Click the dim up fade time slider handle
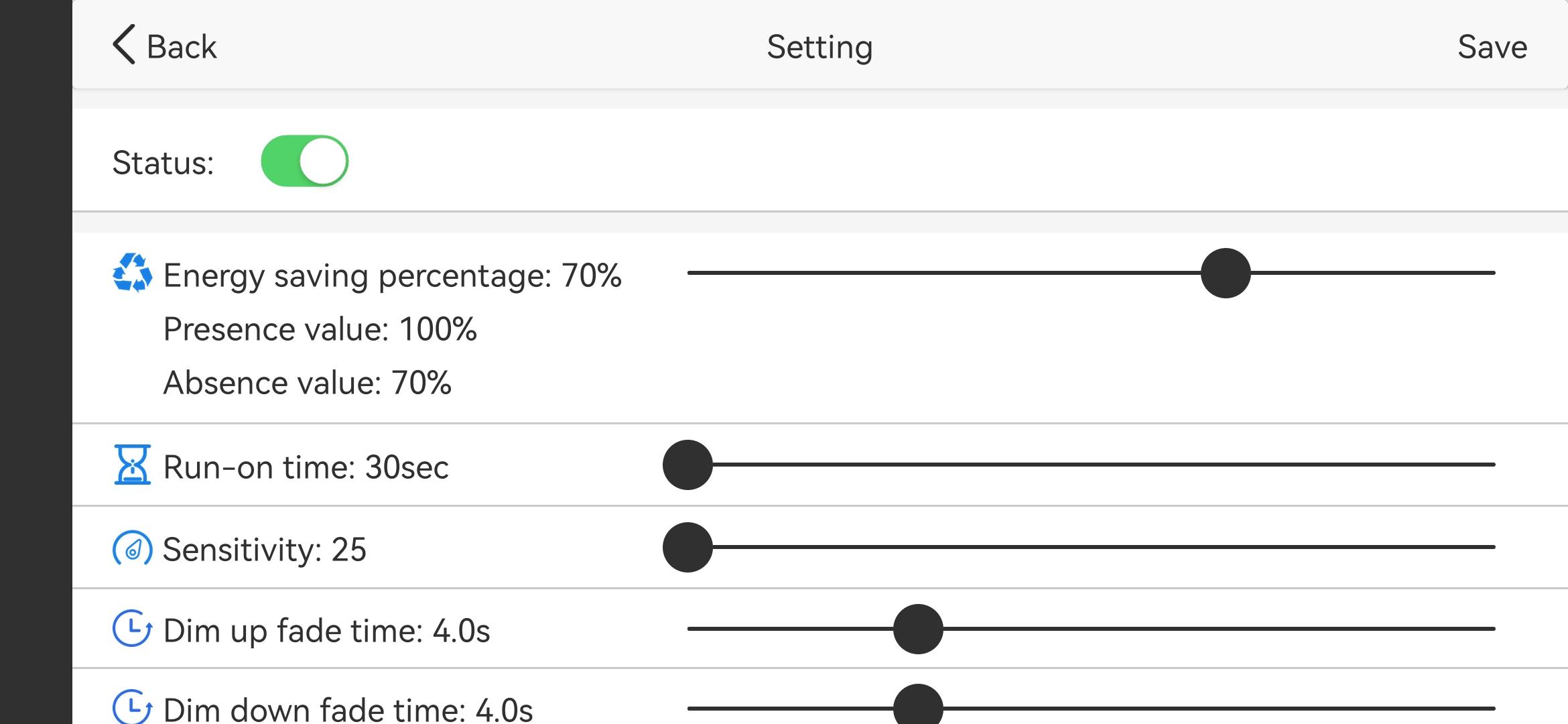The image size is (1568, 724). click(918, 629)
